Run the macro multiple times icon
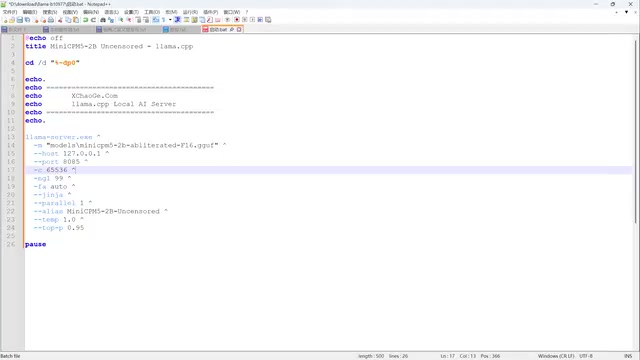The image size is (640, 360). 260,20
